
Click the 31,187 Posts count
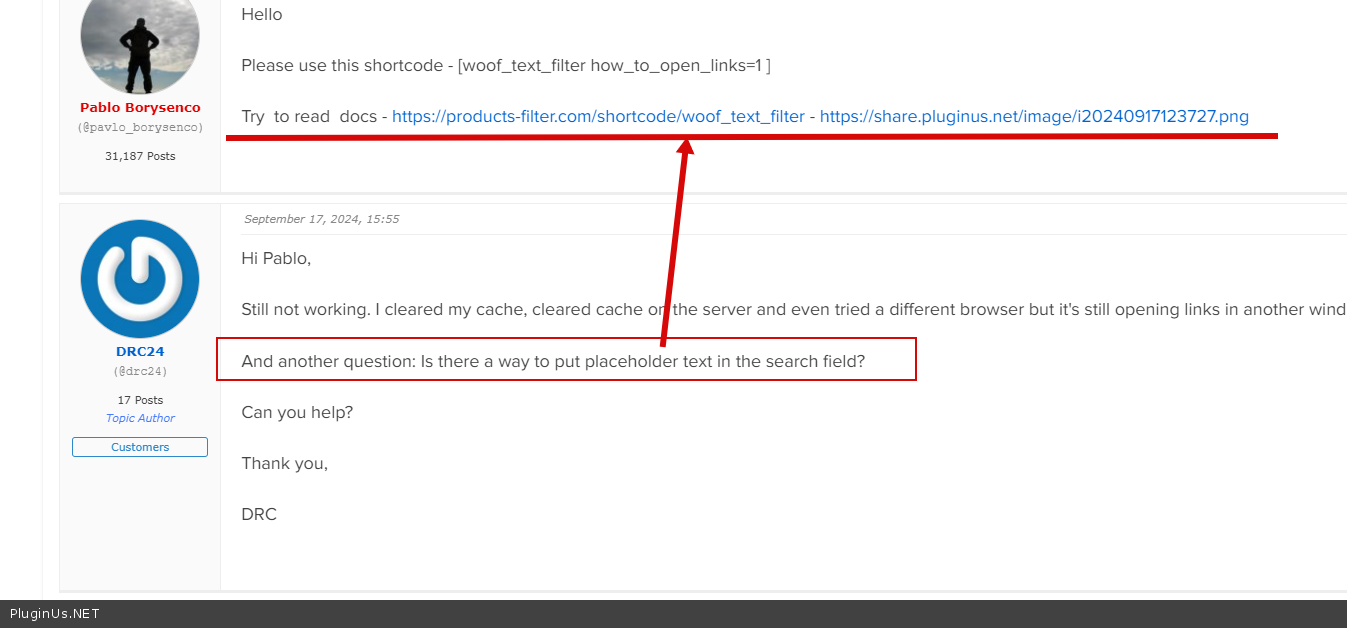(140, 156)
